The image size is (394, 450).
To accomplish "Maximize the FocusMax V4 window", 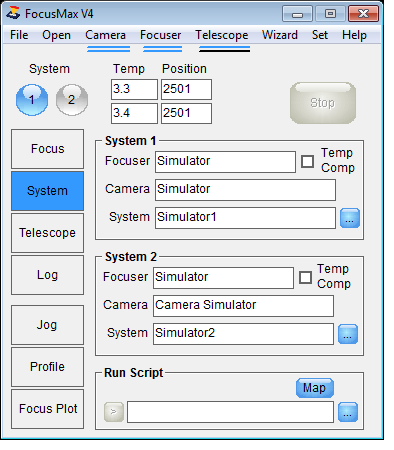I will click(x=330, y=14).
